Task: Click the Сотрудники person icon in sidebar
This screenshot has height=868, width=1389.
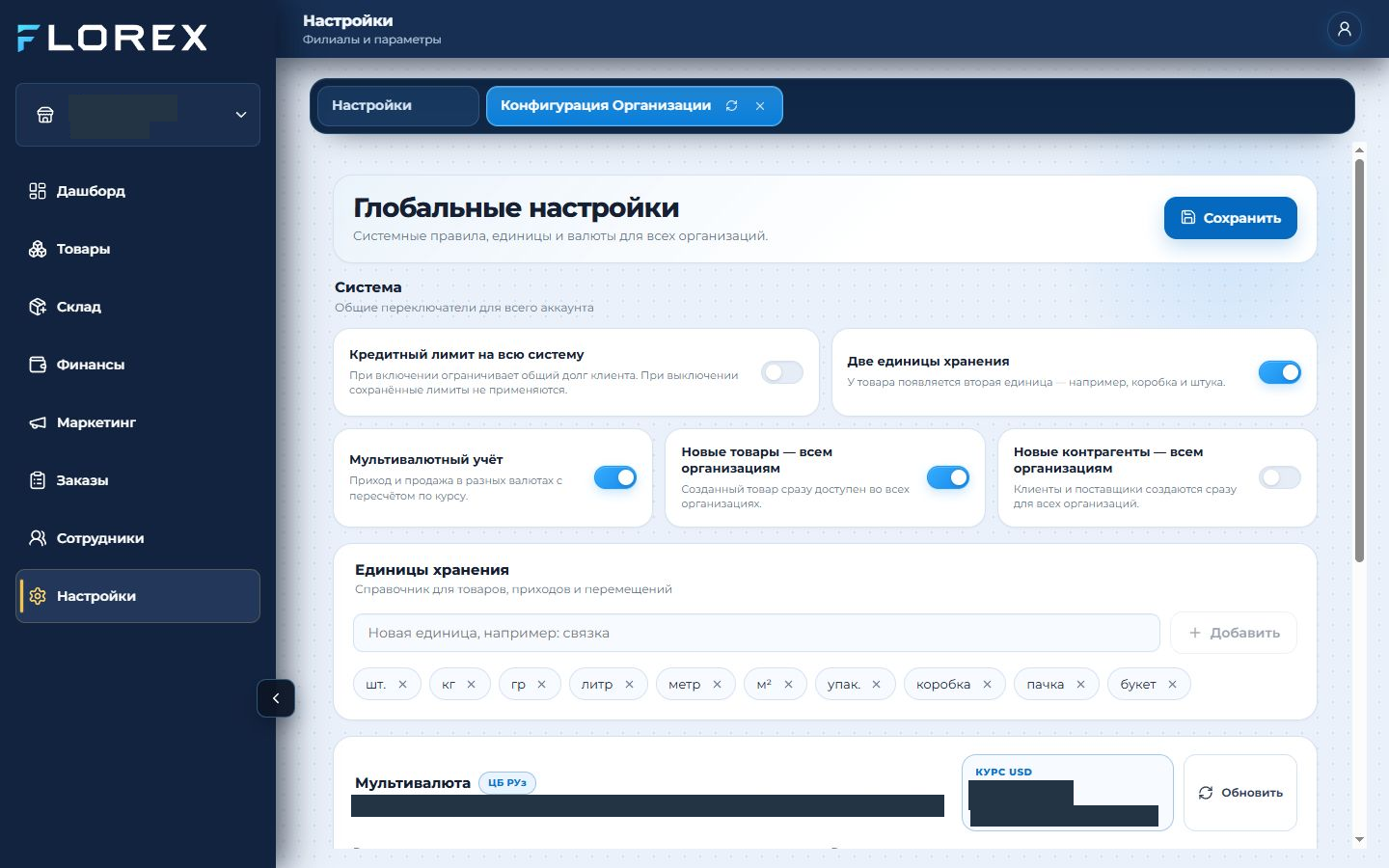Action: tap(38, 538)
